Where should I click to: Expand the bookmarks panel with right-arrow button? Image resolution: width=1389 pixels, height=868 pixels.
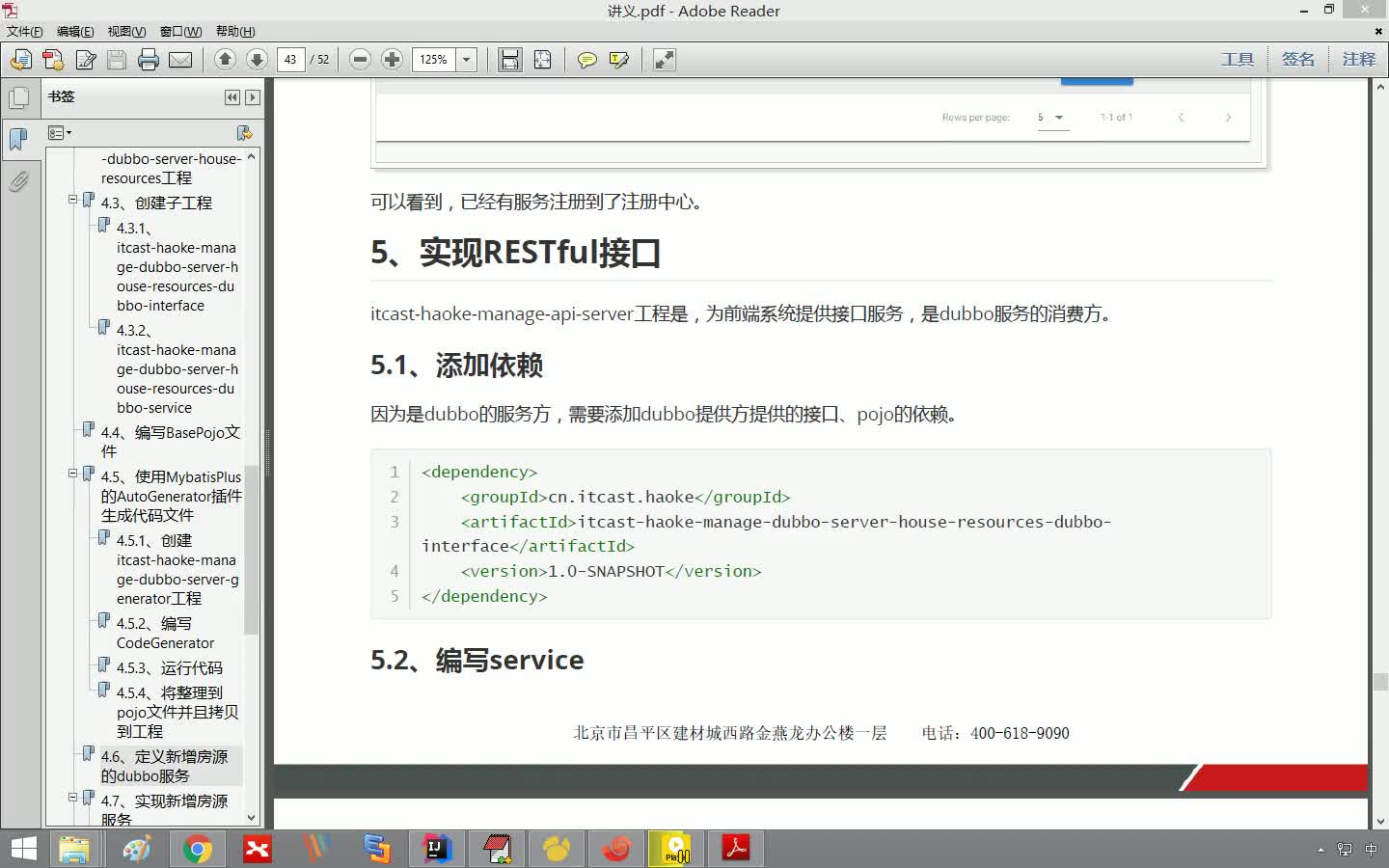(253, 97)
